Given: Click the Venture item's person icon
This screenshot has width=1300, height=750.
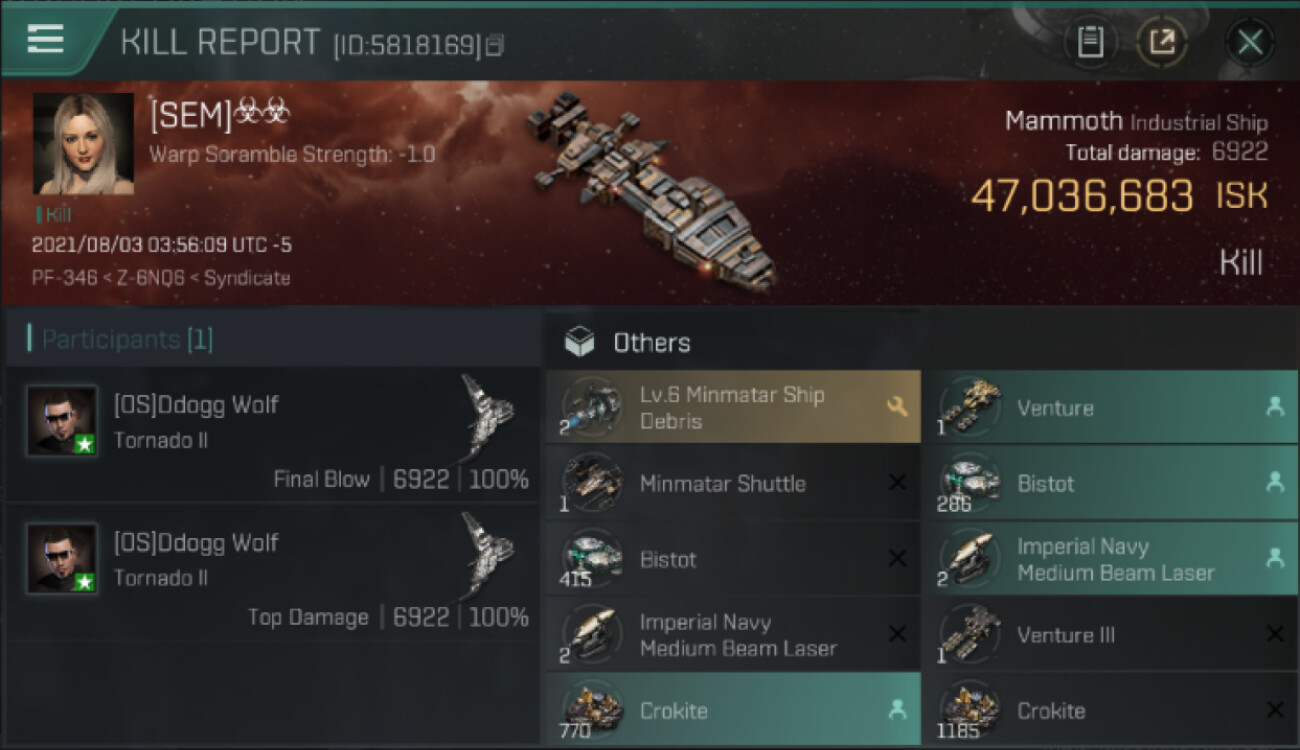Looking at the screenshot, I should pyautogui.click(x=1274, y=406).
